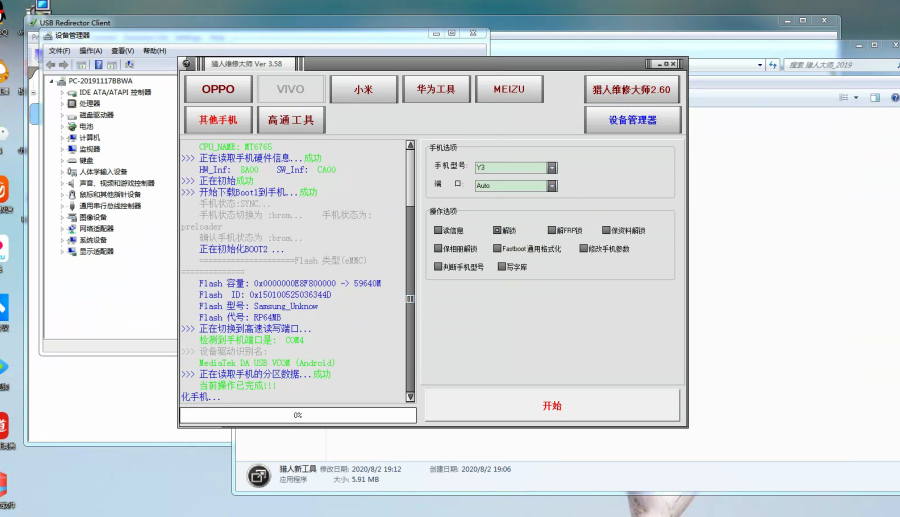This screenshot has width=900, height=517.
Task: Click Device Manager back arrow icon
Action: pyautogui.click(x=51, y=65)
